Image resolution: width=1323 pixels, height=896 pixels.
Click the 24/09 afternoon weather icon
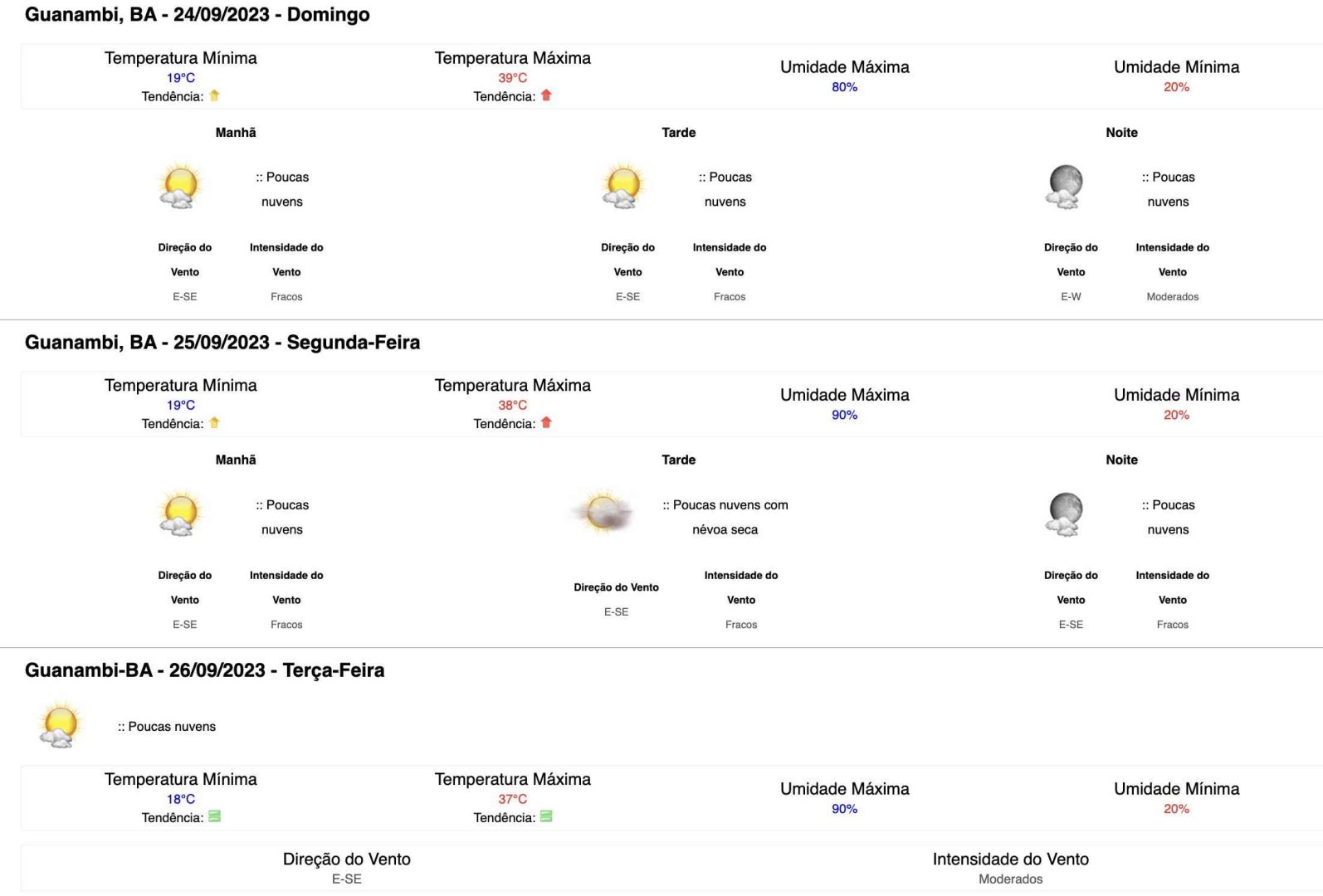click(x=623, y=186)
